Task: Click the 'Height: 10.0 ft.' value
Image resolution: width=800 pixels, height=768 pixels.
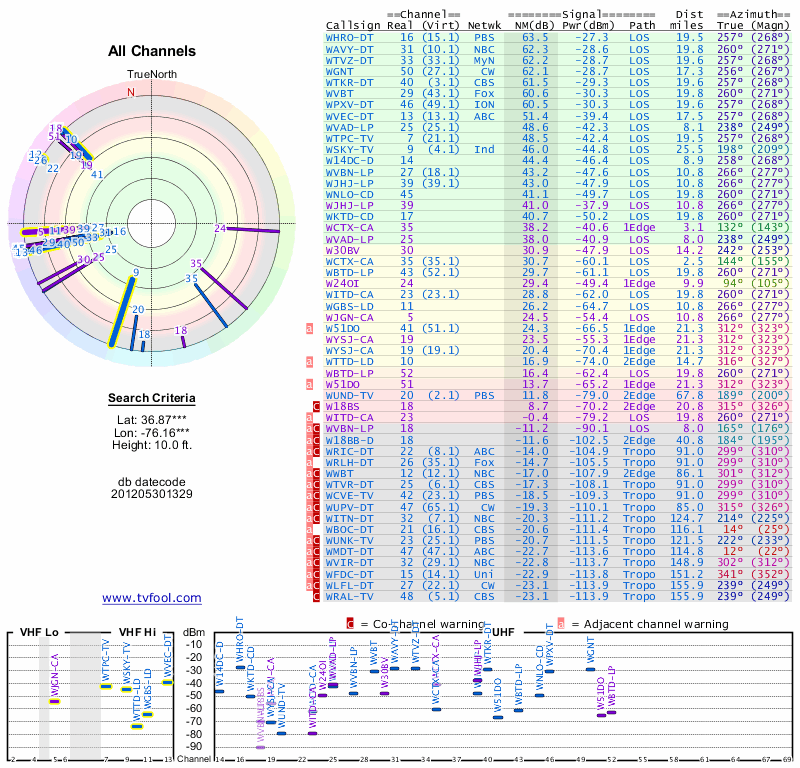Action: coord(152,445)
